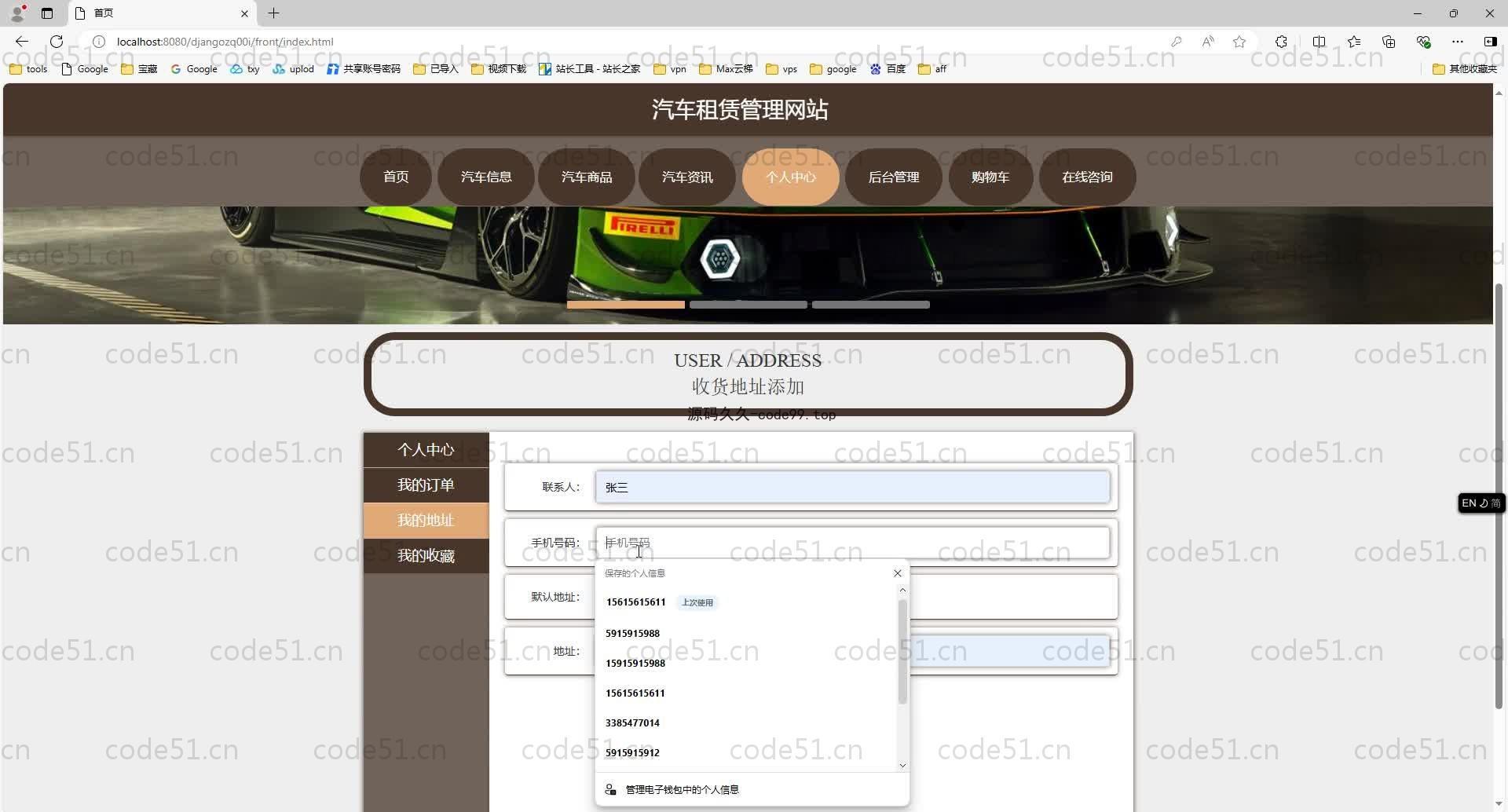Select 我的收藏 in the sidebar
The width and height of the screenshot is (1508, 812).
(426, 555)
